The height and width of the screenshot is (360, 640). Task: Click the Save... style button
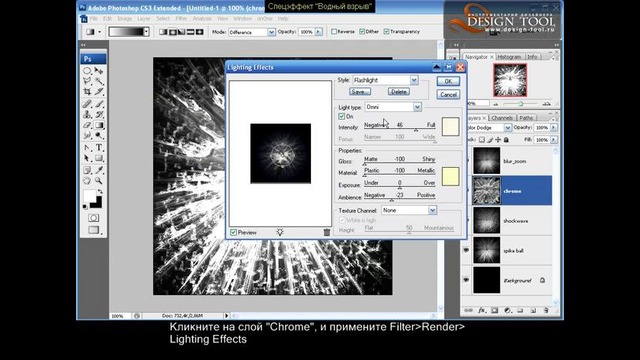pyautogui.click(x=360, y=92)
